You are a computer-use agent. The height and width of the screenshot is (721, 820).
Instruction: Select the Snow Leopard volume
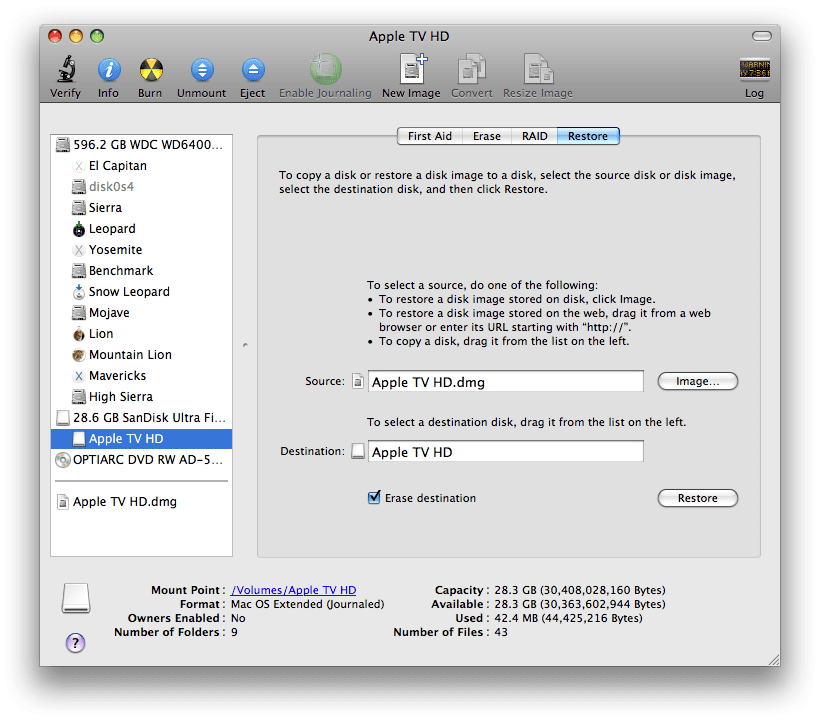click(129, 292)
